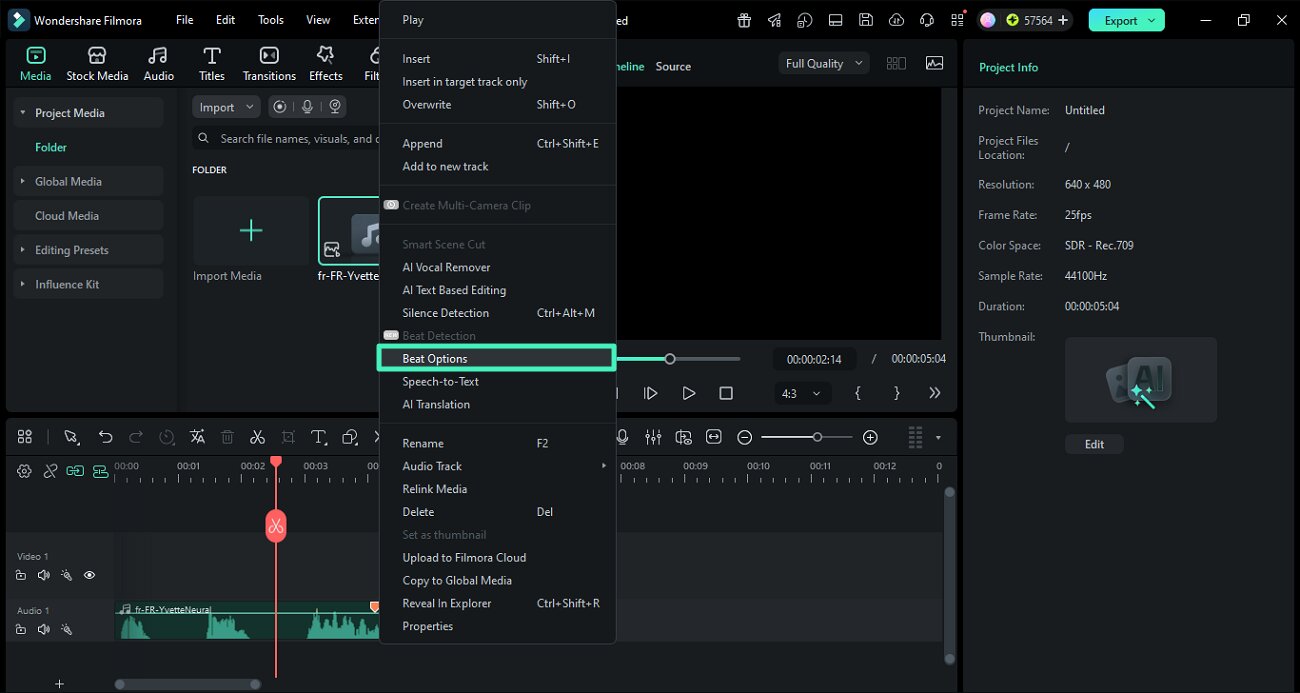Select Silence Detection in context menu

(497, 313)
